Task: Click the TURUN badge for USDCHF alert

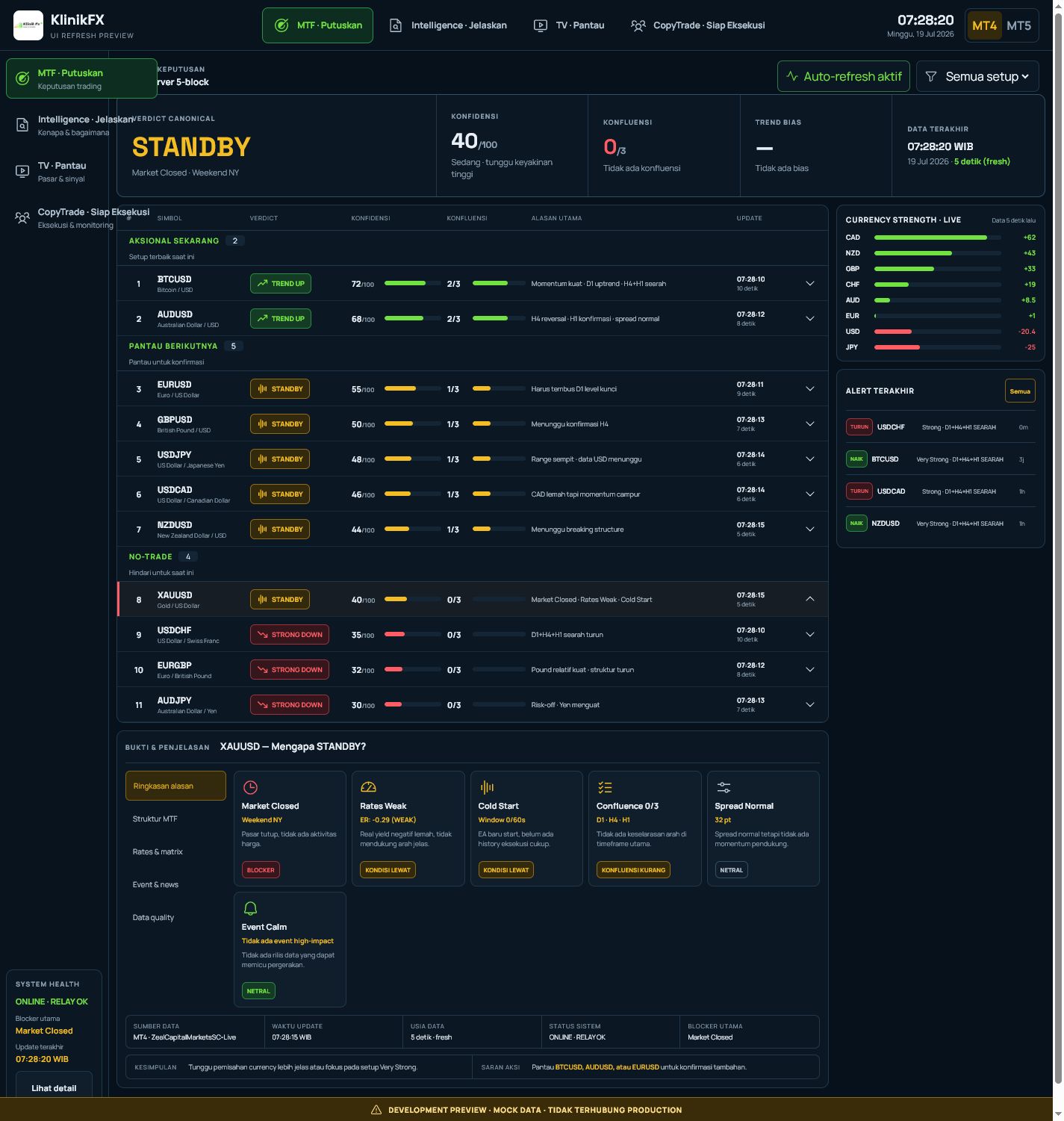Action: (859, 427)
